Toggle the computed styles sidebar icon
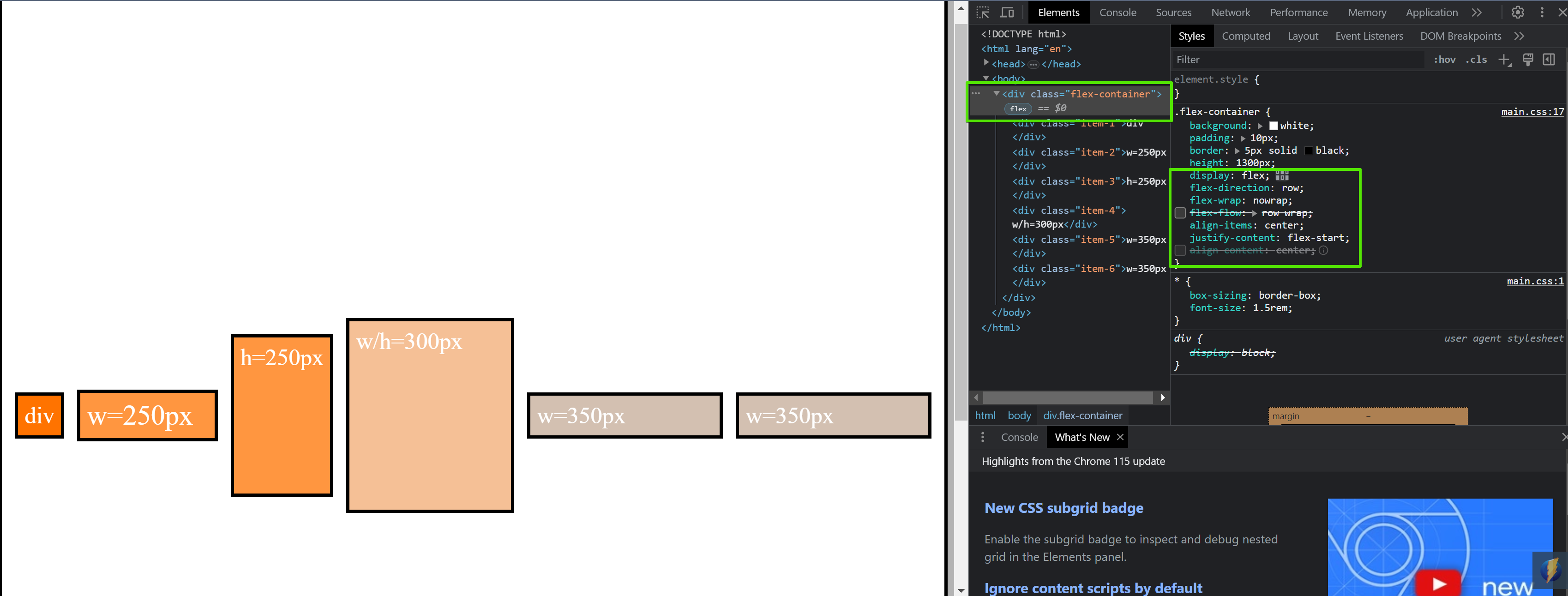This screenshot has height=596, width=1568. pos(1549,60)
